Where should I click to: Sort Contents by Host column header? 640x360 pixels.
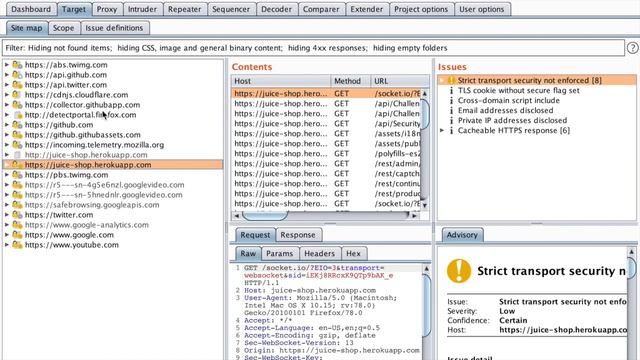point(281,81)
